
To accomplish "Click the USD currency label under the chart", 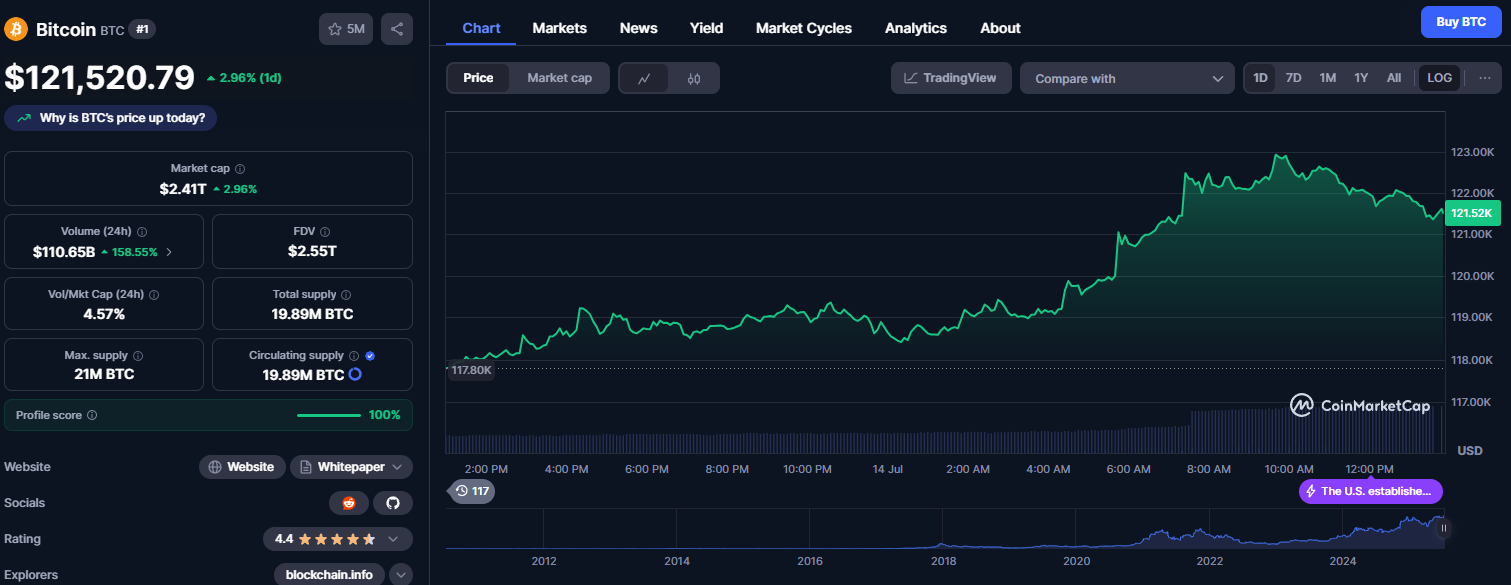I will click(x=1470, y=451).
